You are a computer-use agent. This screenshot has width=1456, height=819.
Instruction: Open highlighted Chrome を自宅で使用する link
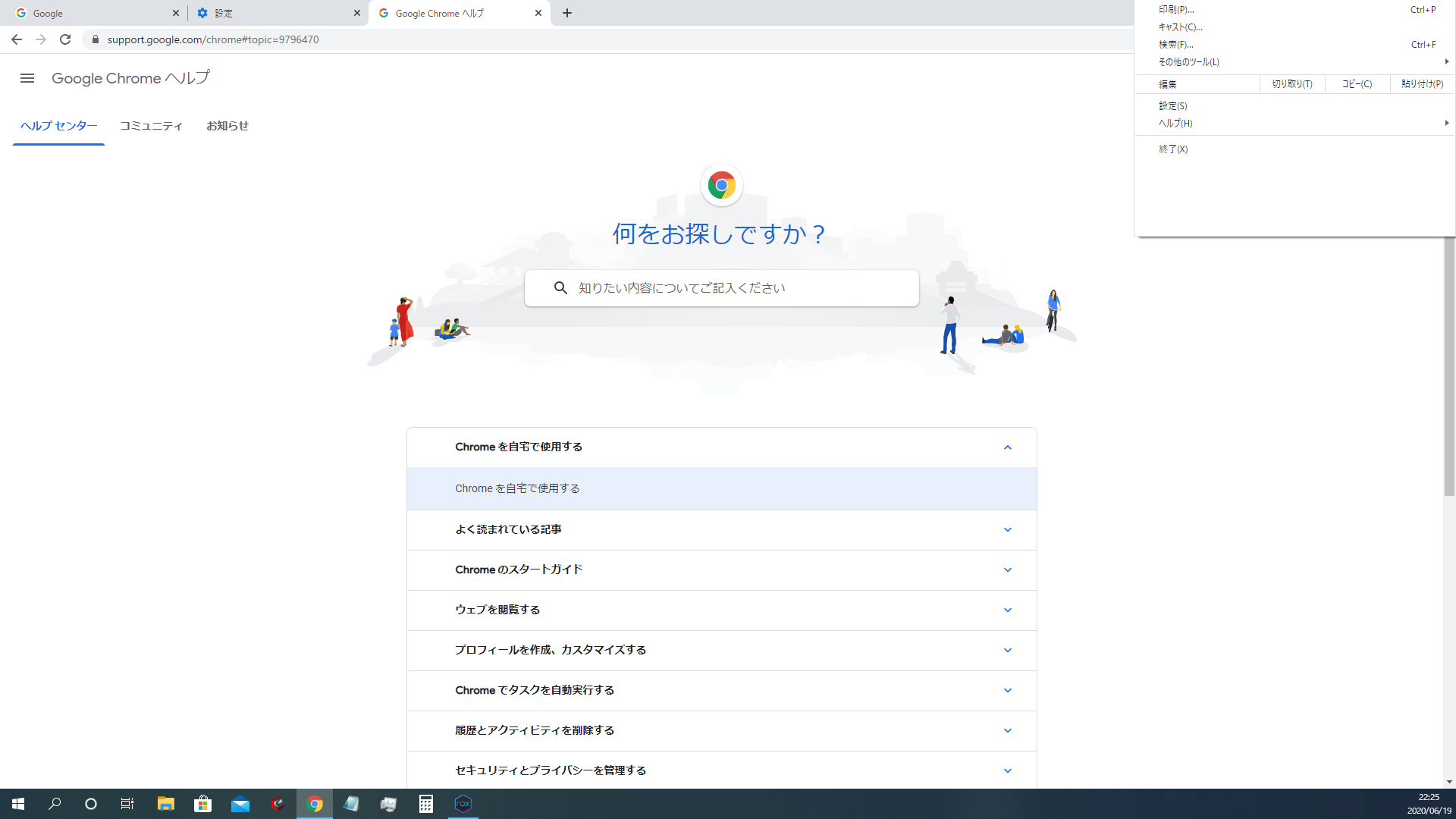(722, 488)
